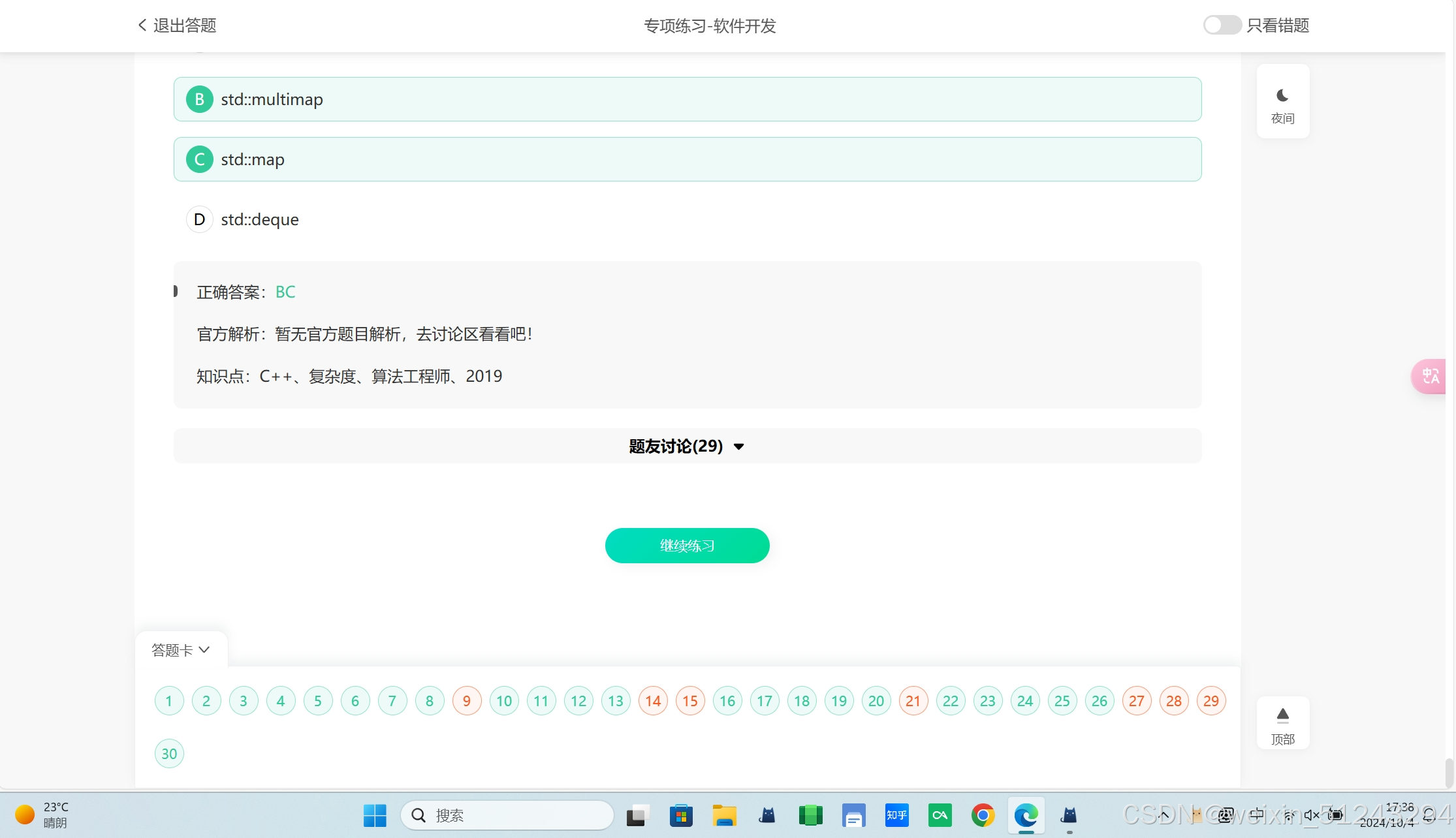Open File Explorer from taskbar

click(724, 815)
